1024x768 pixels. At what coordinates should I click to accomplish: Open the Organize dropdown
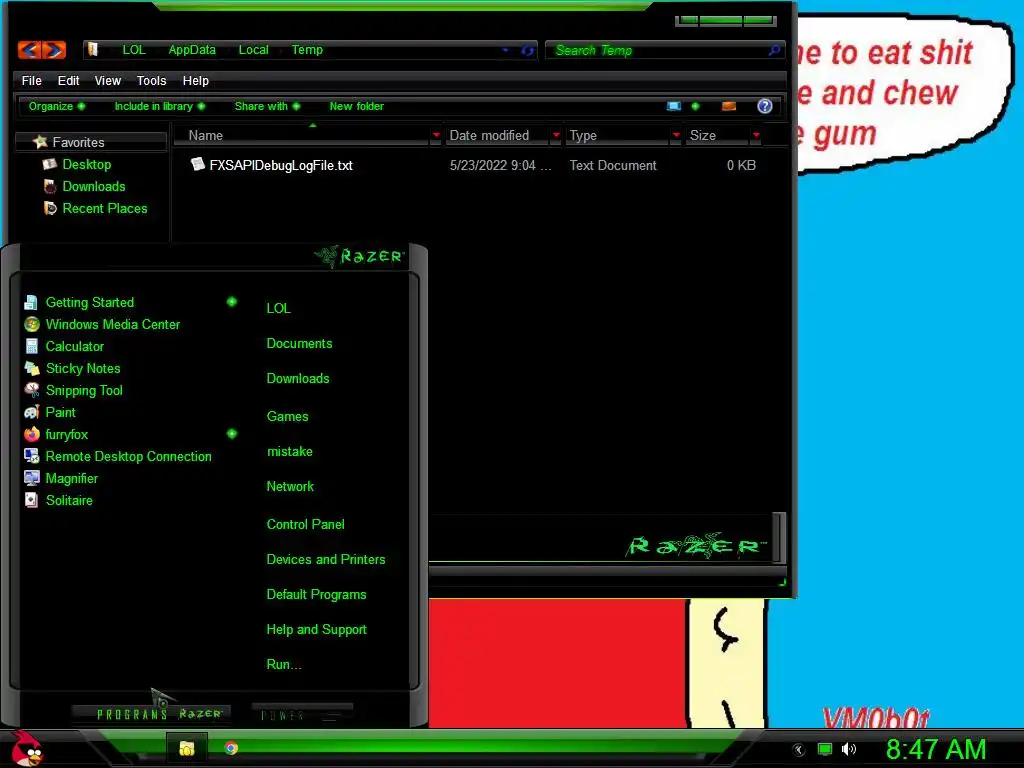pyautogui.click(x=56, y=106)
